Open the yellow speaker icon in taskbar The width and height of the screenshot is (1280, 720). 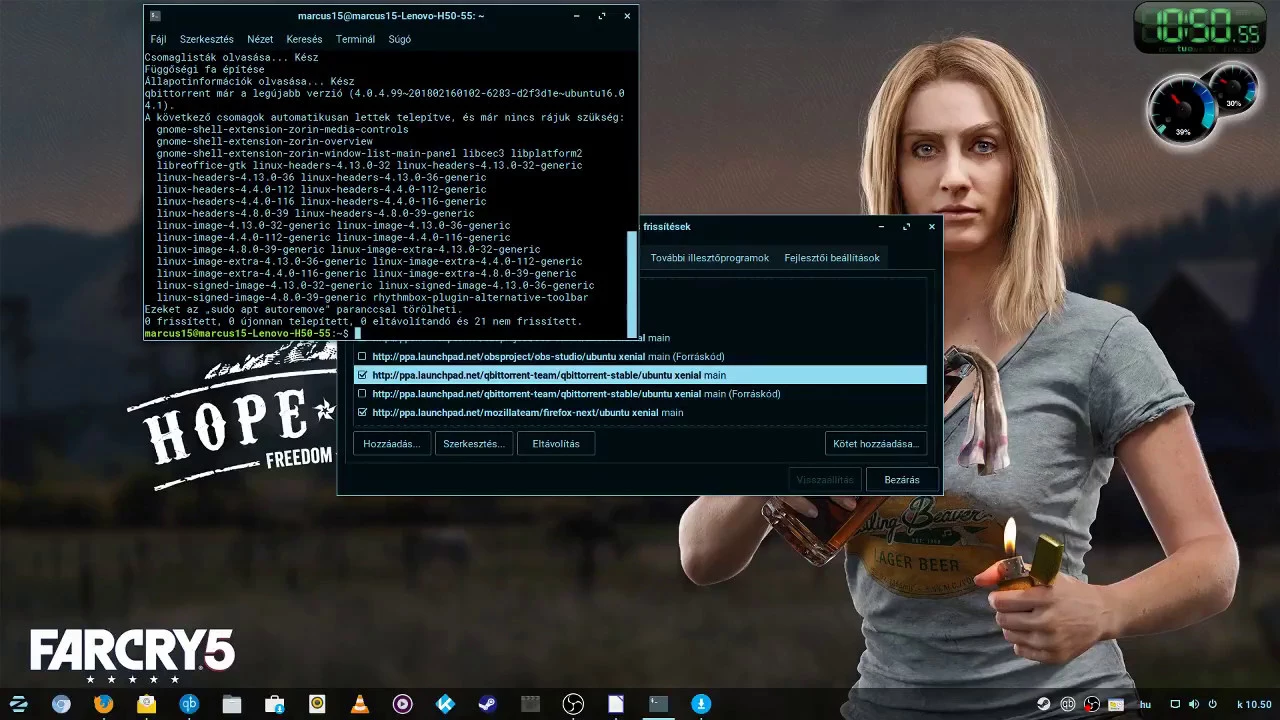[x=317, y=704]
